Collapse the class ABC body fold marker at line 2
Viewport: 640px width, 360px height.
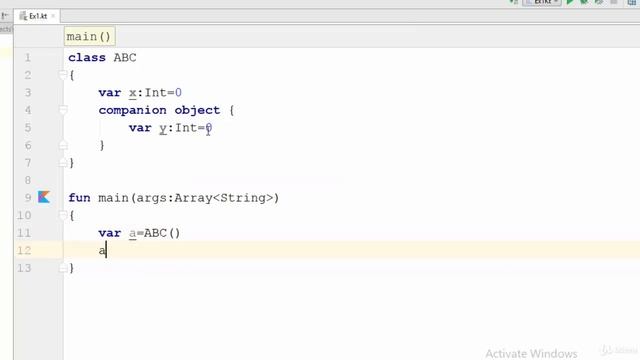pyautogui.click(x=63, y=75)
